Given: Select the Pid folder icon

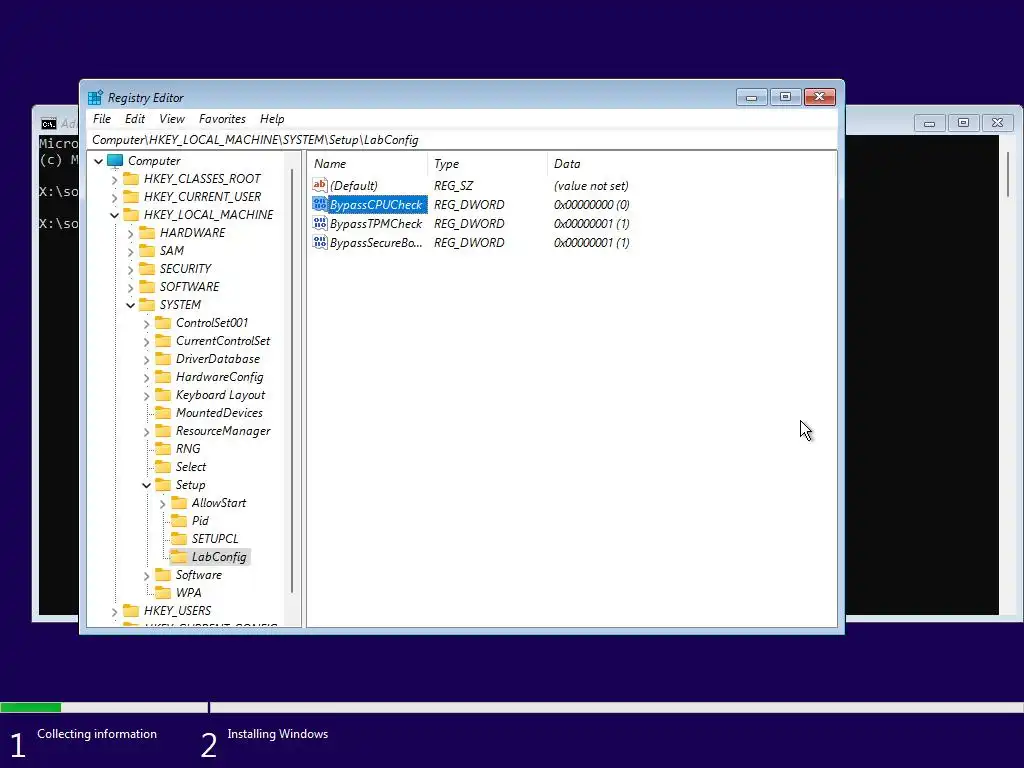Looking at the screenshot, I should (x=178, y=520).
